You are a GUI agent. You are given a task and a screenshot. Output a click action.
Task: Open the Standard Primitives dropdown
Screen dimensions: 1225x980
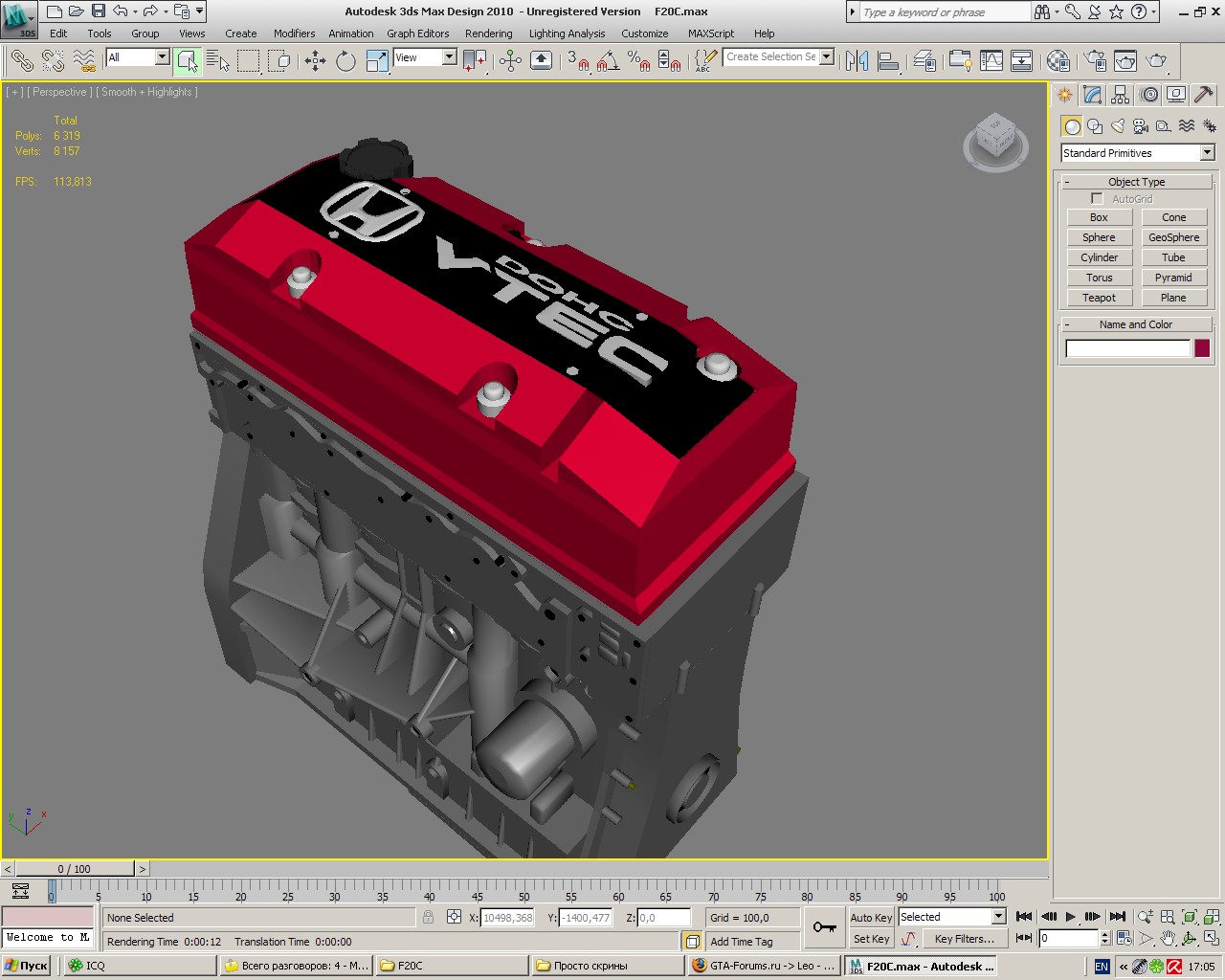click(x=1137, y=153)
